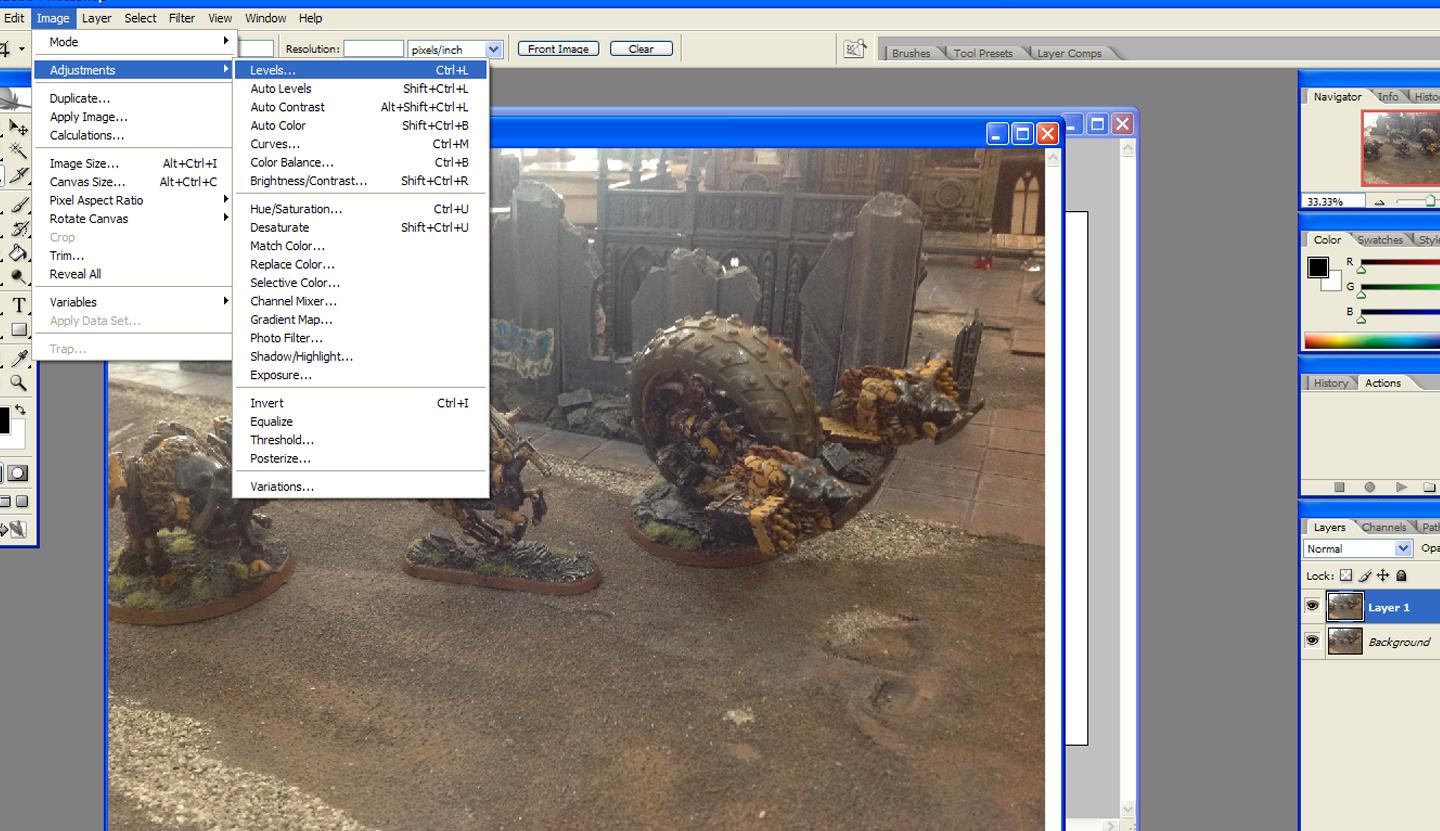Hide Layer 1 using its eye icon
The height and width of the screenshot is (831, 1440).
(1312, 606)
